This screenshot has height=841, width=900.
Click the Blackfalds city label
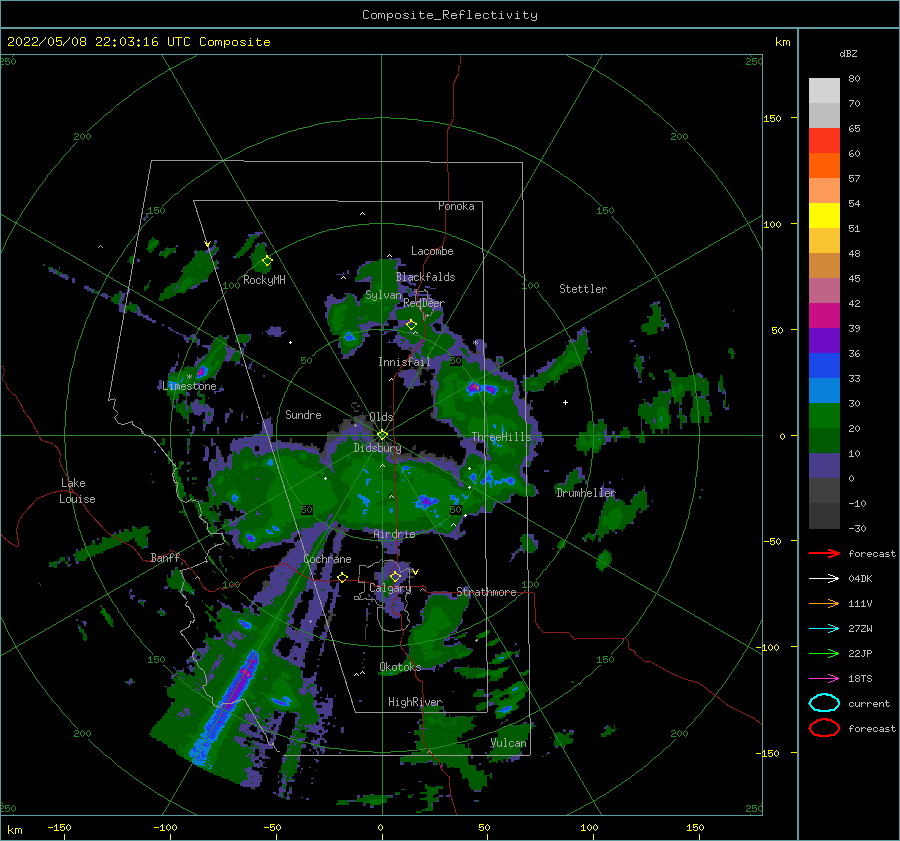click(x=425, y=277)
